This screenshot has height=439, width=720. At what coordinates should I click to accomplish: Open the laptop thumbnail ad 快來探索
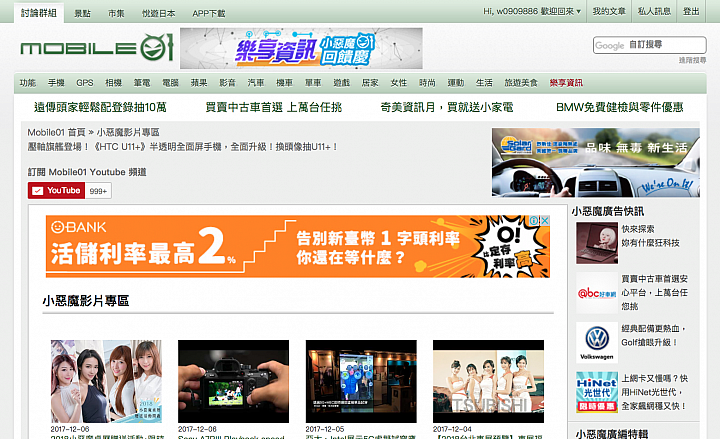coord(596,243)
